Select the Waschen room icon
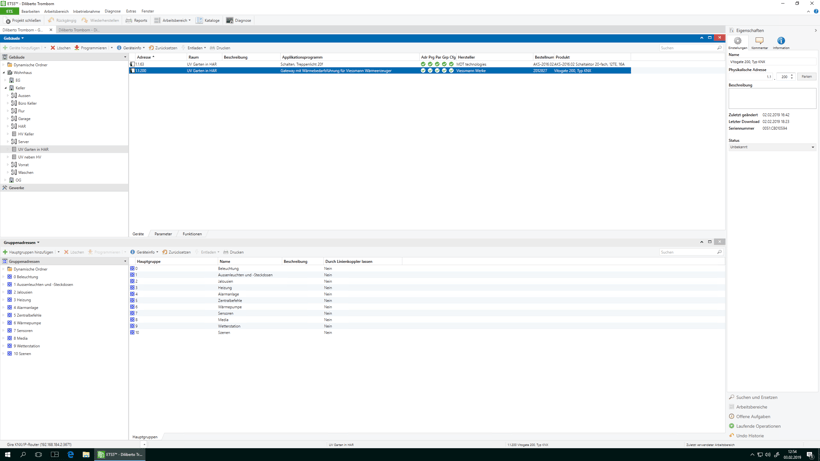 pyautogui.click(x=14, y=172)
